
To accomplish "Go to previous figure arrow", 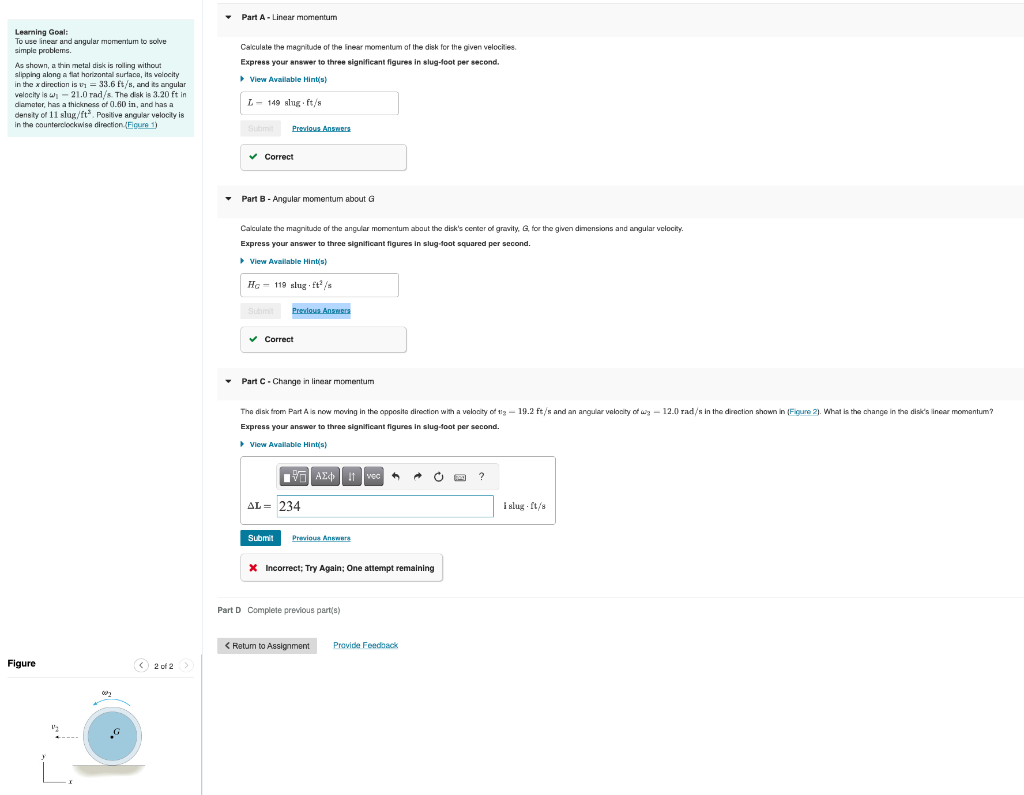I will 141,665.
